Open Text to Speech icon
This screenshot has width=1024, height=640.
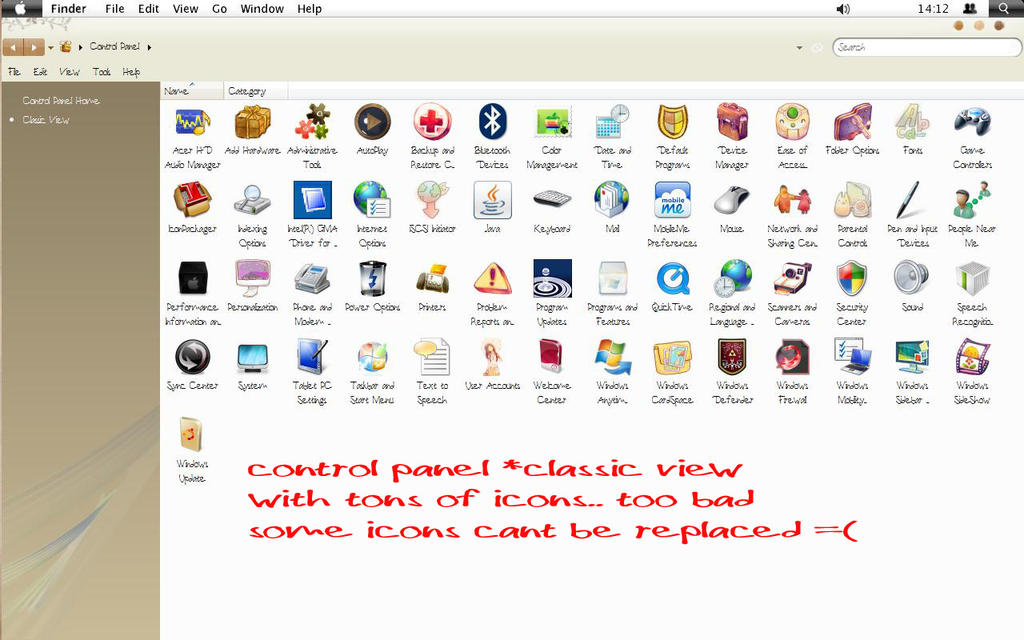click(432, 357)
